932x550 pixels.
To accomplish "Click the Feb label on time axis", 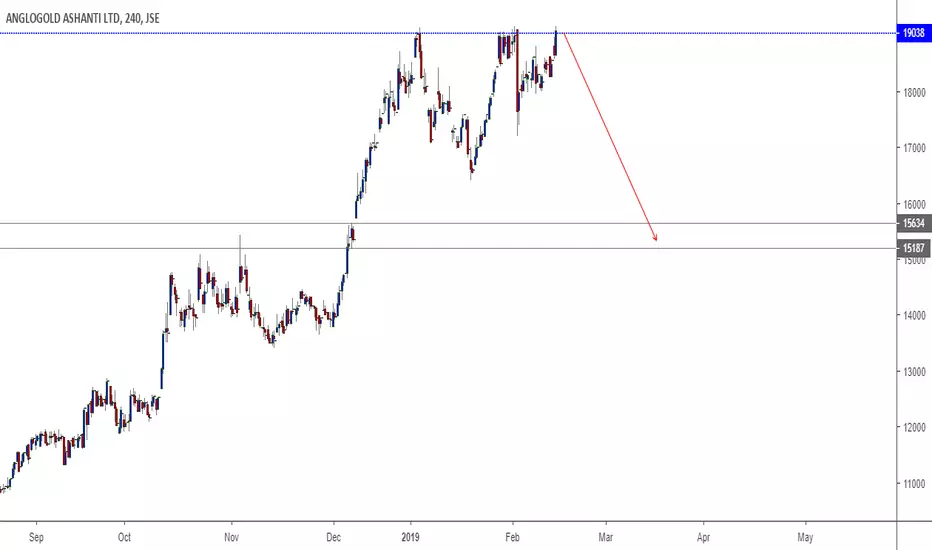I will pyautogui.click(x=512, y=538).
